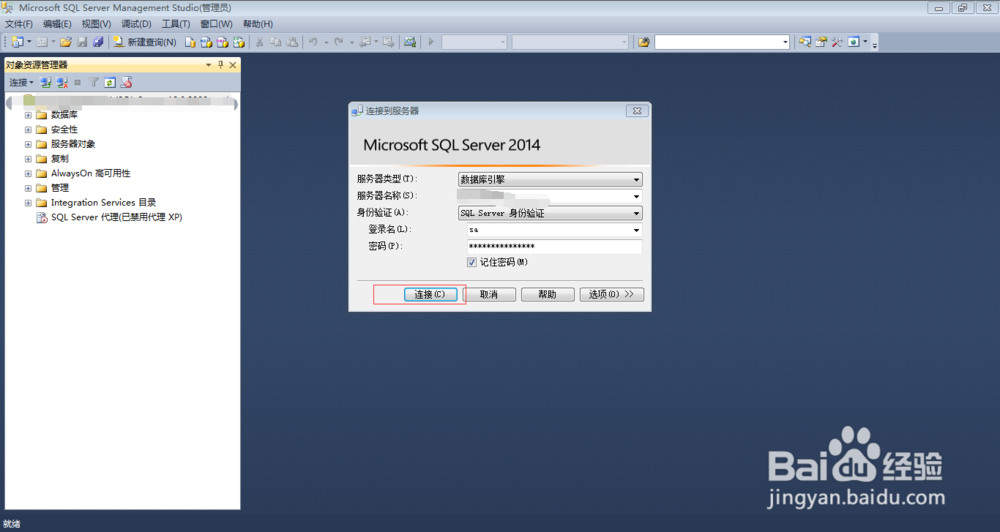
Task: Click the Stop square icon in Object Explorer
Action: [78, 82]
